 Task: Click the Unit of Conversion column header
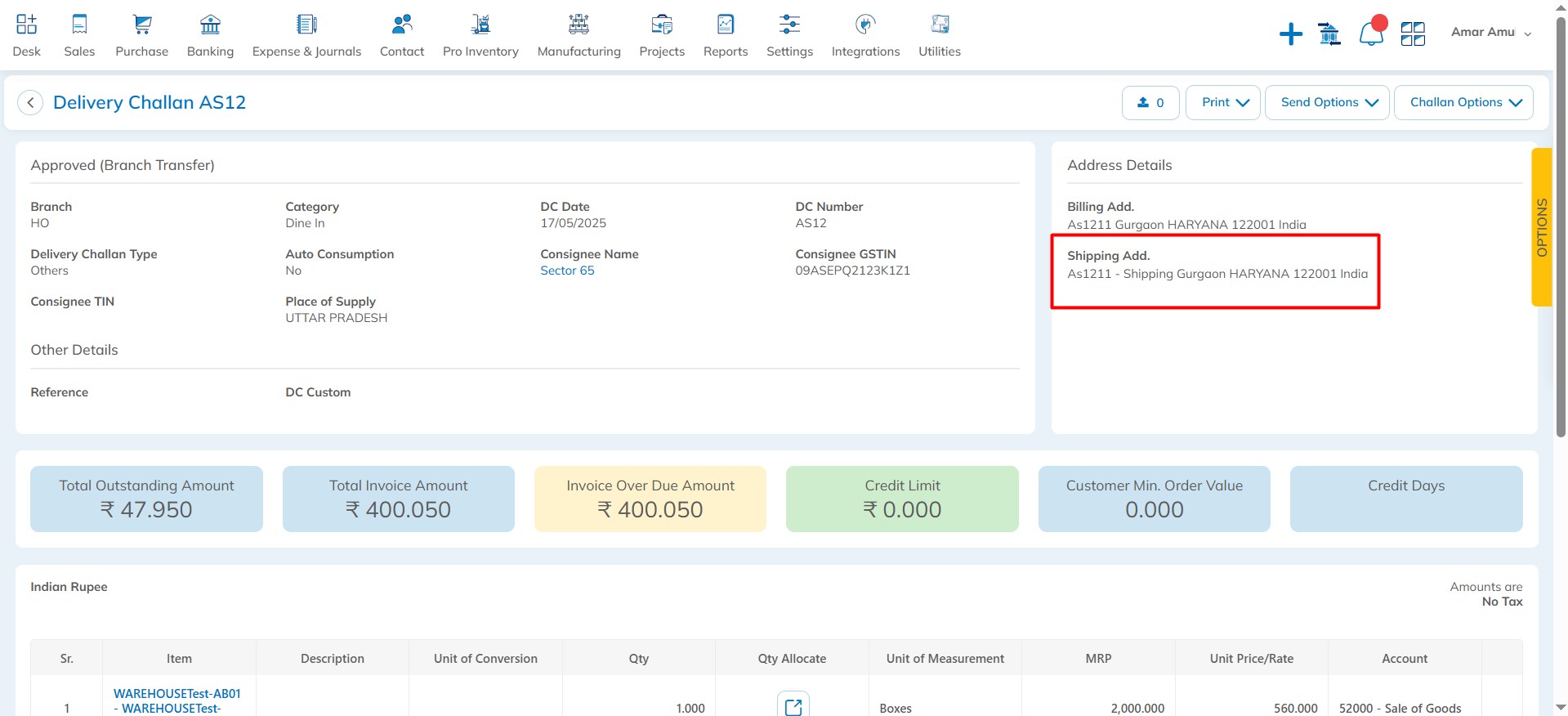tap(485, 659)
